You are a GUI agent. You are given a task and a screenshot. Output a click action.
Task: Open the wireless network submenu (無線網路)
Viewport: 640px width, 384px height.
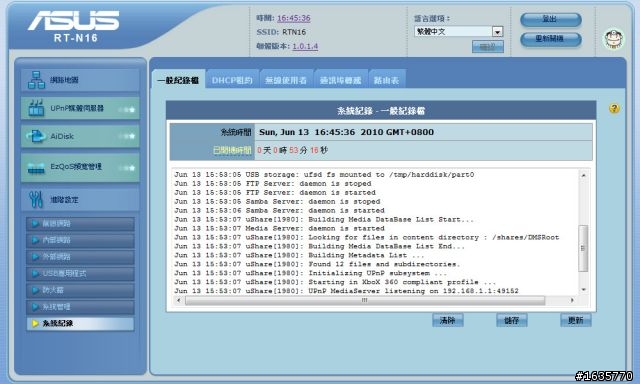tap(80, 224)
